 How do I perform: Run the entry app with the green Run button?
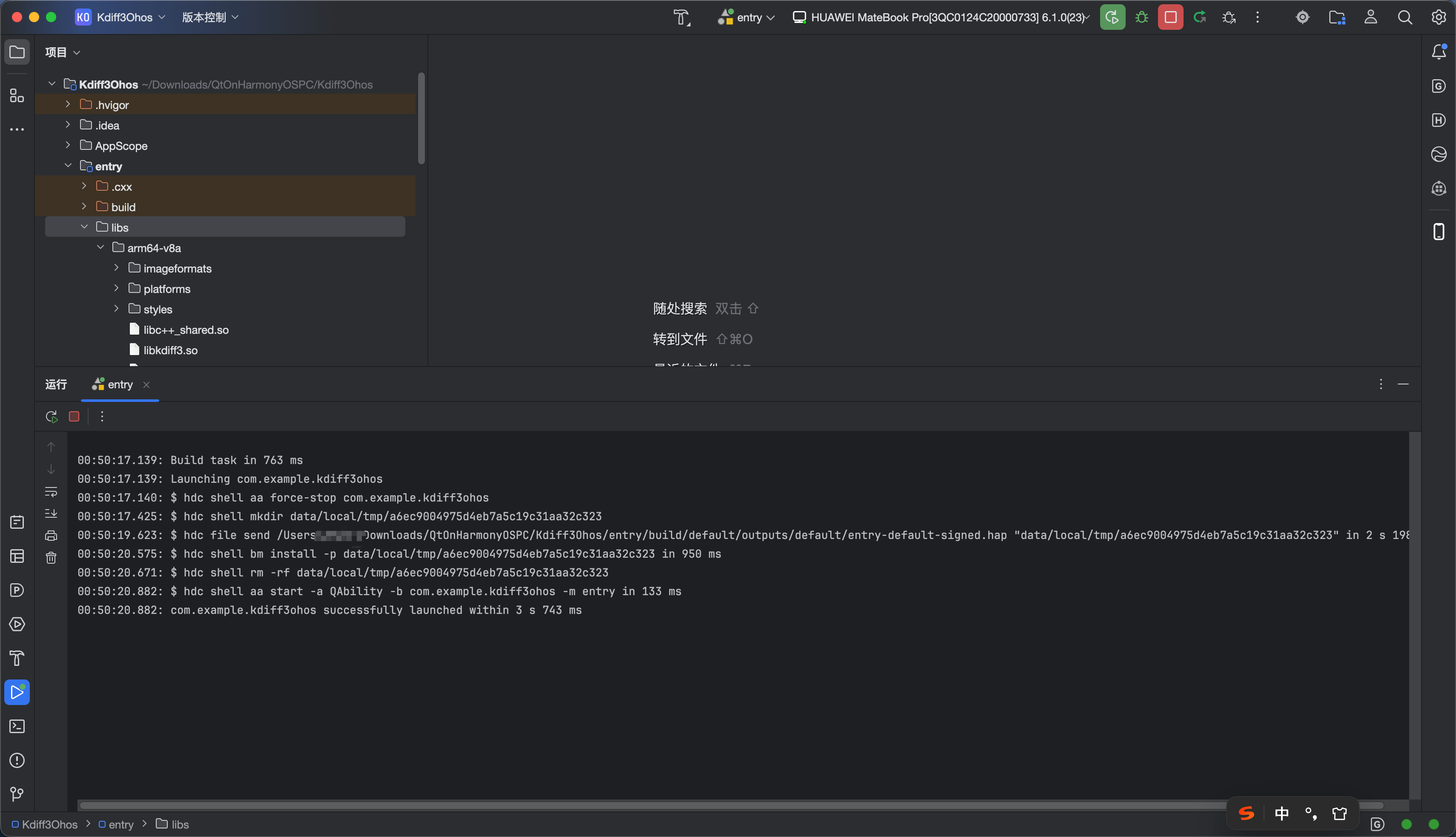pyautogui.click(x=1112, y=17)
